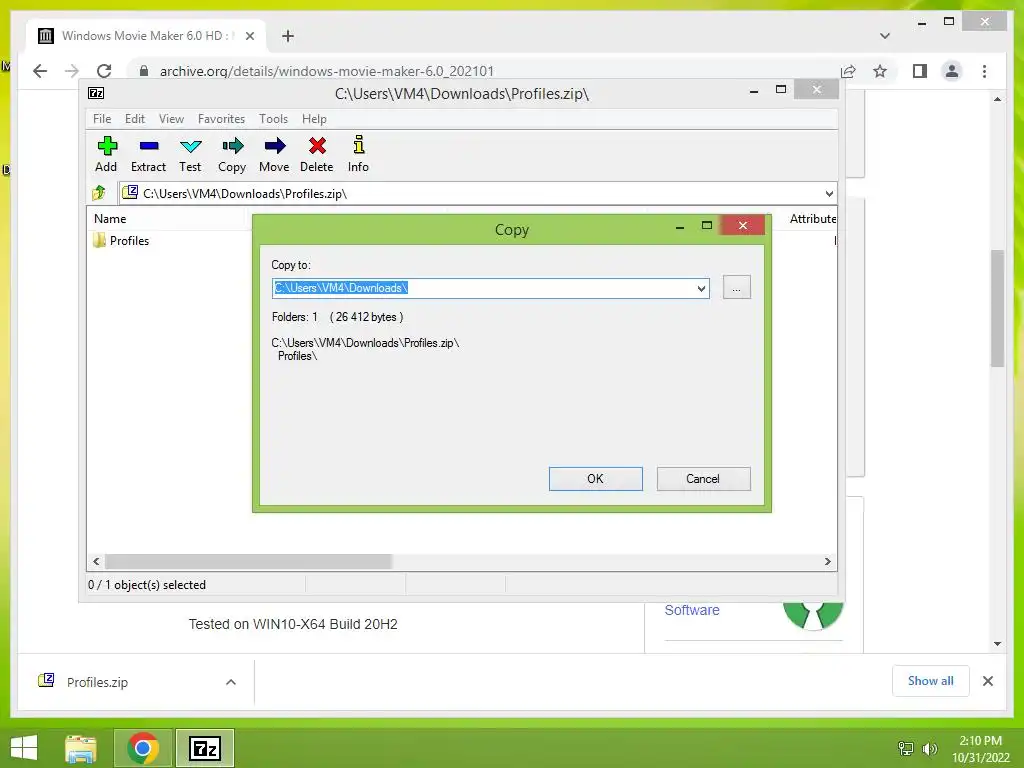The image size is (1024, 768).
Task: Click Show all downloads
Action: point(931,681)
